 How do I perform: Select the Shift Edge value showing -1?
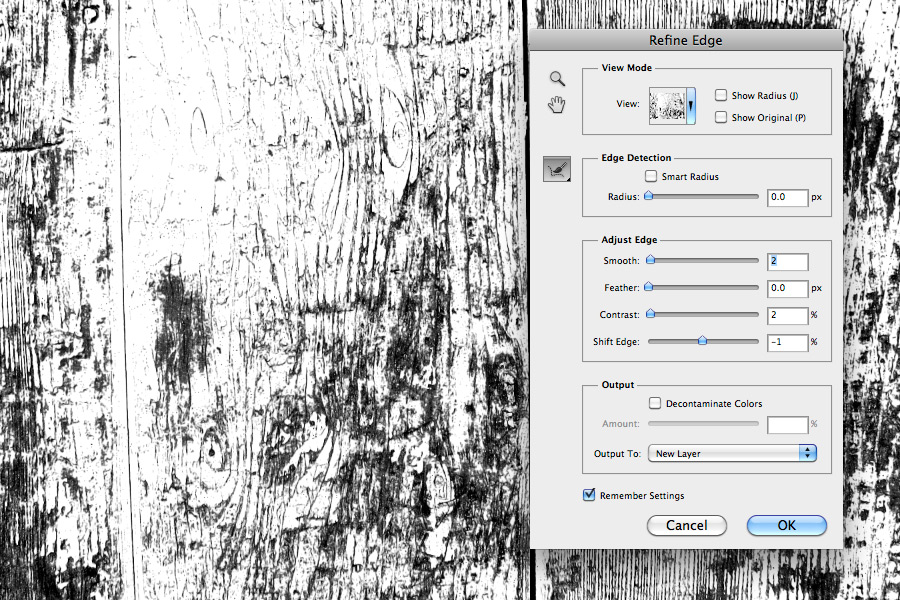787,341
